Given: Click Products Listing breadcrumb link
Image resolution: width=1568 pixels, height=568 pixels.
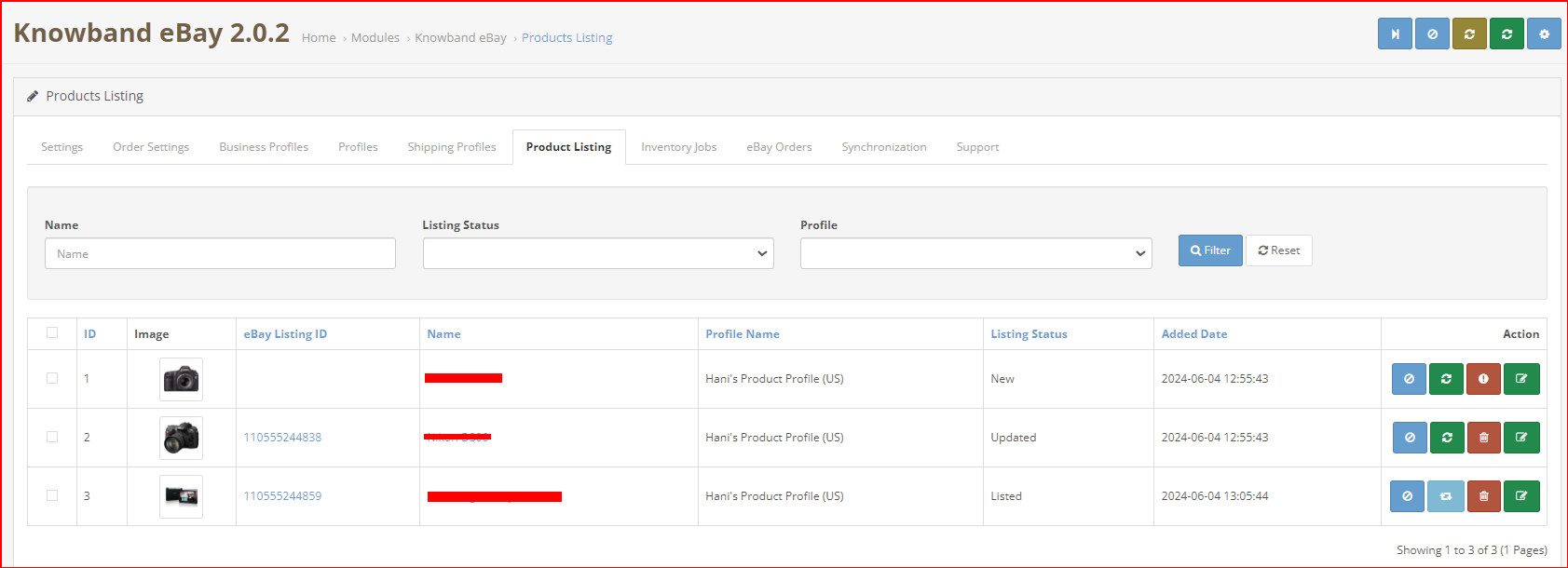Looking at the screenshot, I should (567, 38).
